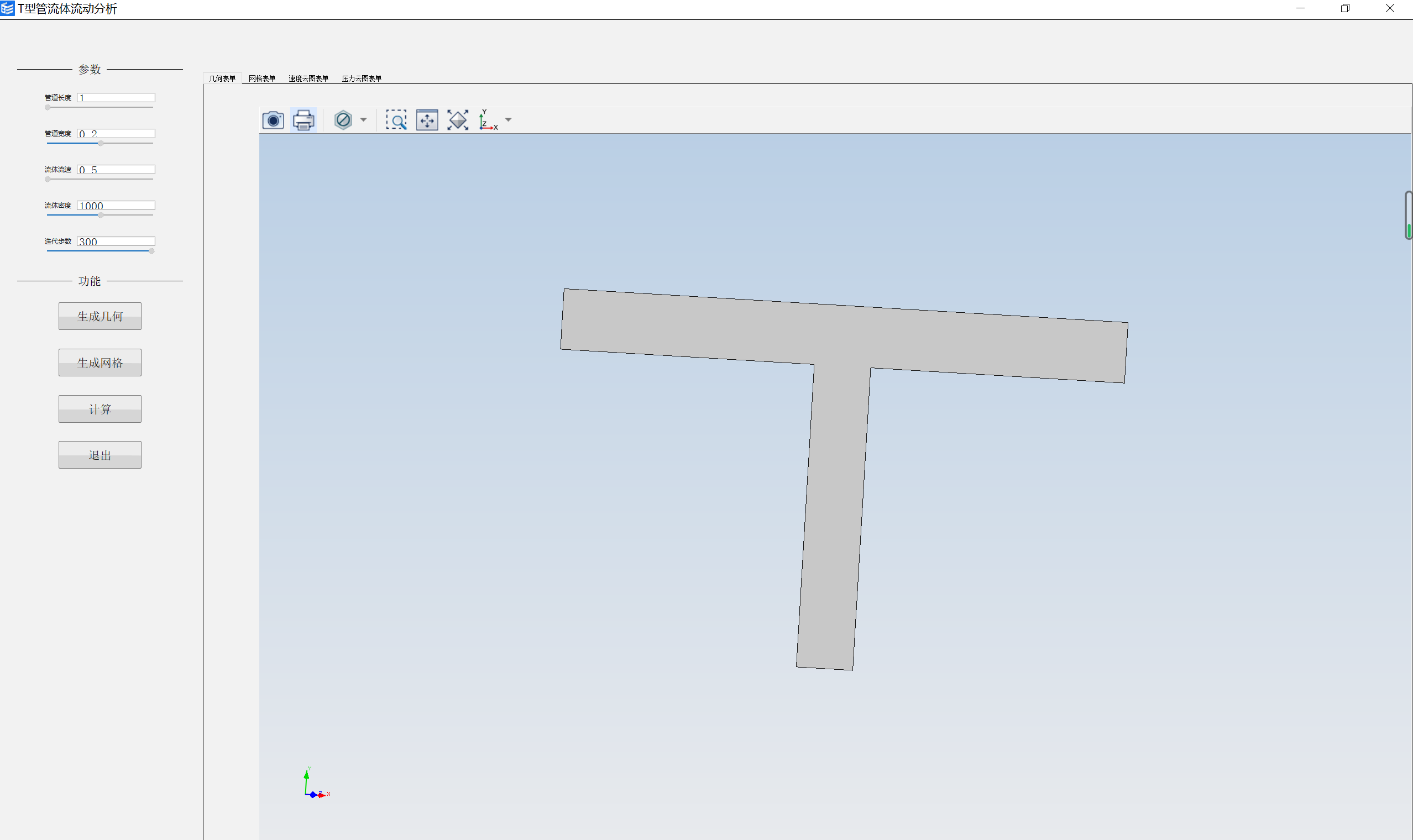Open the 压力云图表单 tab
Viewport: 1413px width, 840px height.
click(362, 78)
